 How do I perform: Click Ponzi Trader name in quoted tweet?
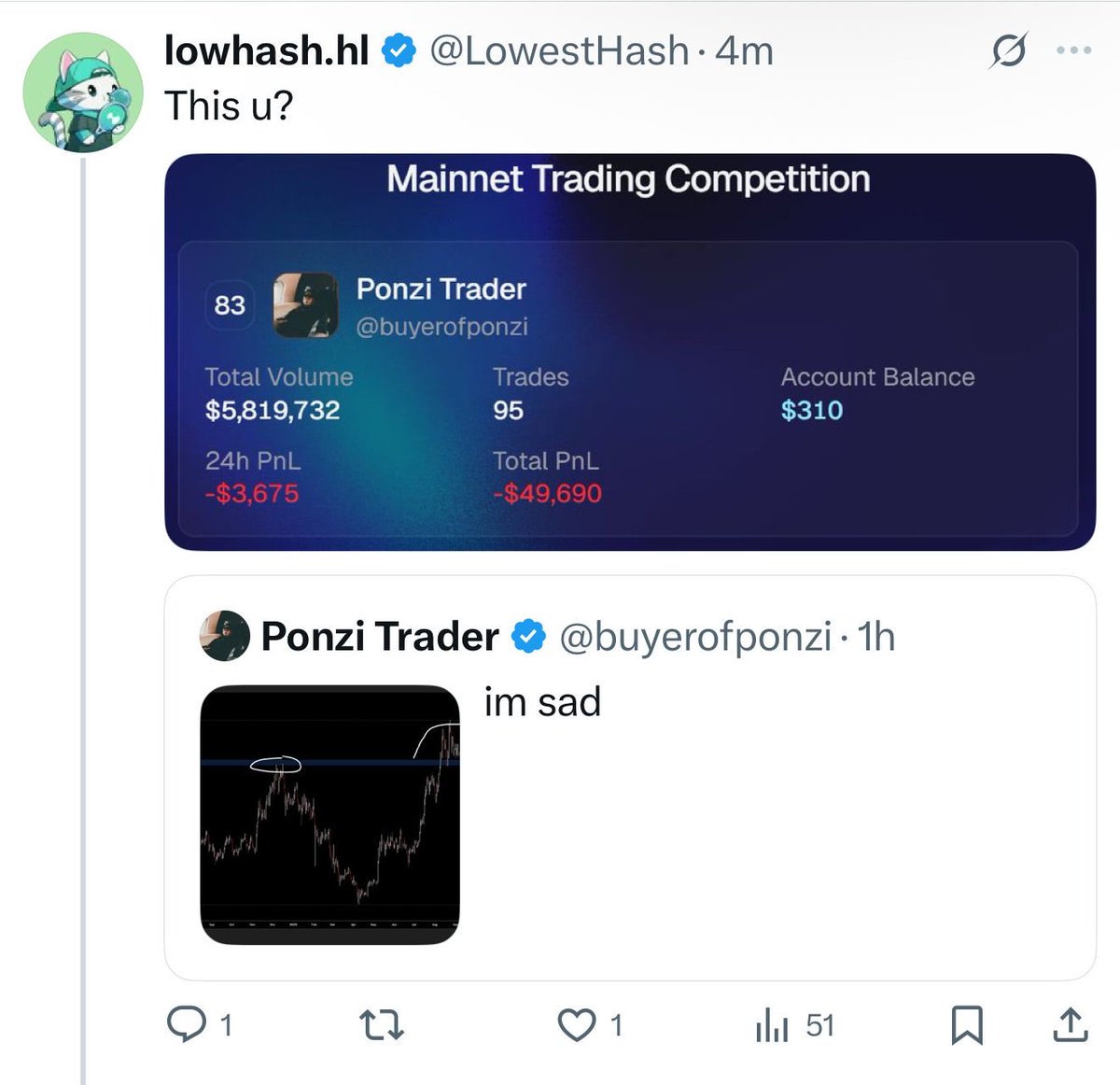pyautogui.click(x=380, y=637)
